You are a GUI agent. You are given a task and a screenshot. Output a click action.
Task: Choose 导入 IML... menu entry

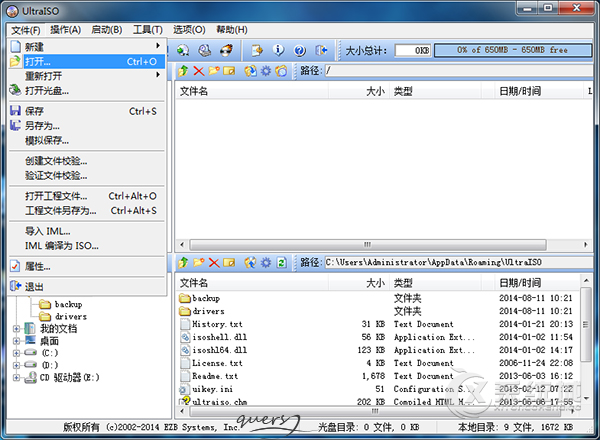pyautogui.click(x=87, y=231)
